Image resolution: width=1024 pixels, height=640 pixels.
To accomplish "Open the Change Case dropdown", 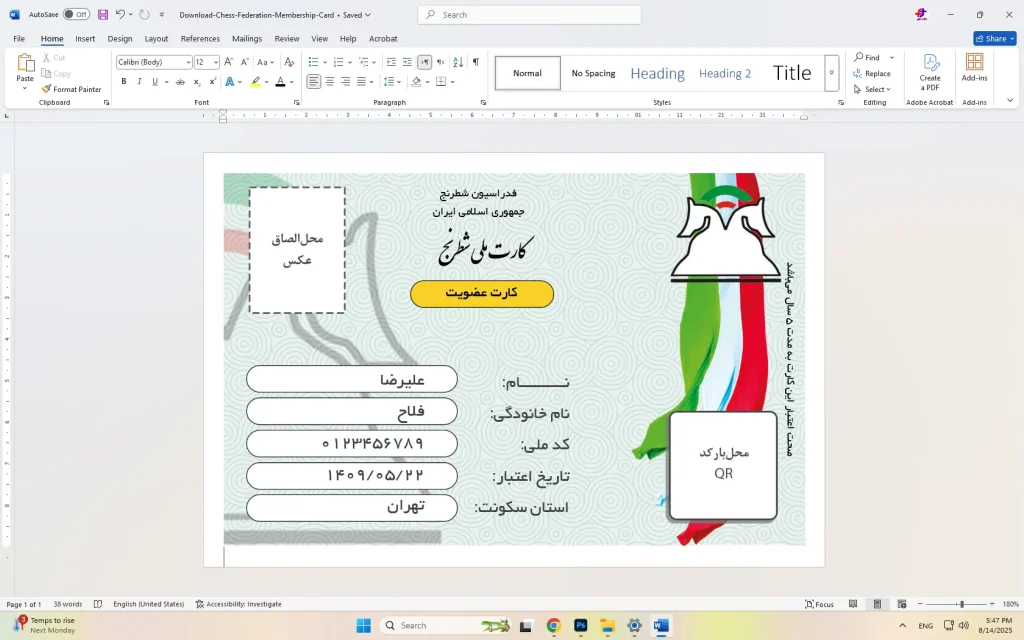I will pyautogui.click(x=265, y=62).
